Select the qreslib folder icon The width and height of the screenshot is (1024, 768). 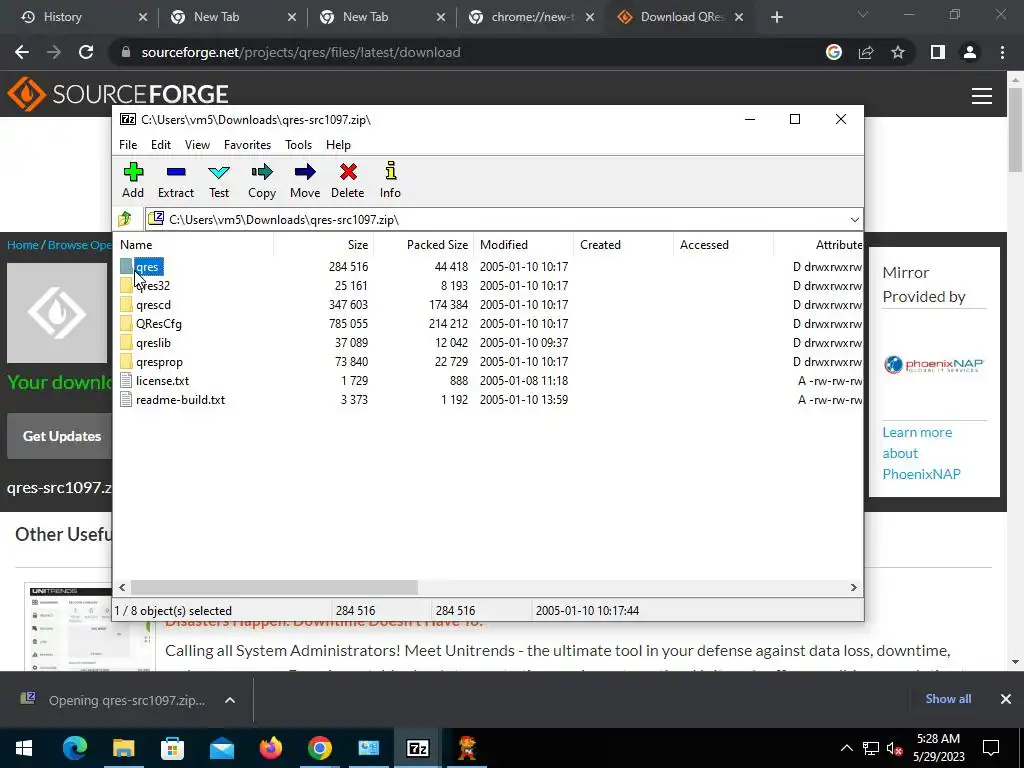[126, 342]
